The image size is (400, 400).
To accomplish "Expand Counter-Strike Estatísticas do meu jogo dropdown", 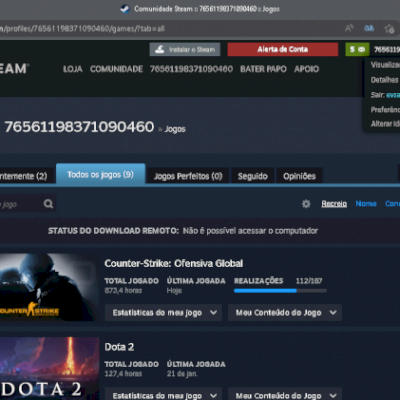I will (x=163, y=312).
